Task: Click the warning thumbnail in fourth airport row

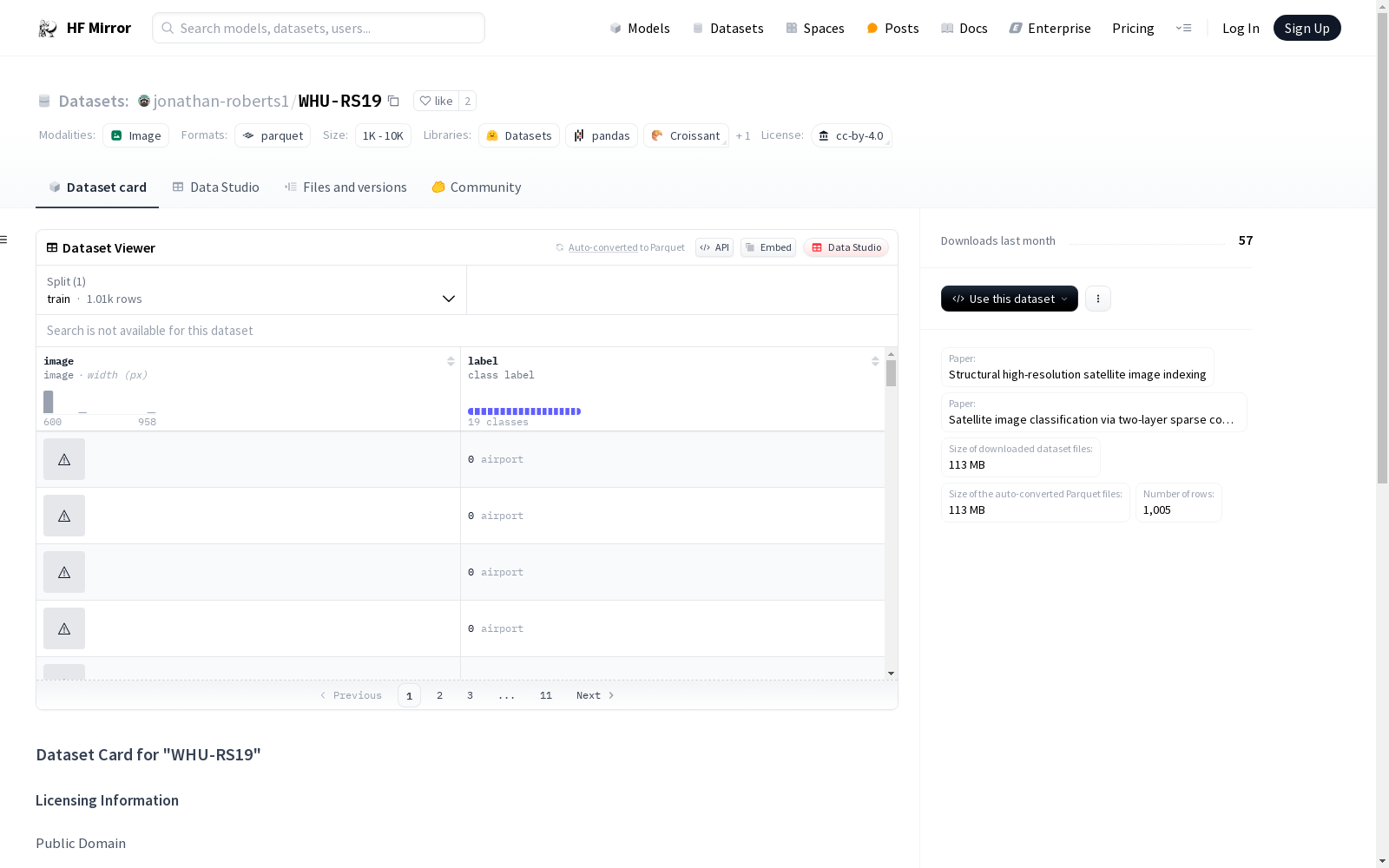Action: (x=64, y=628)
